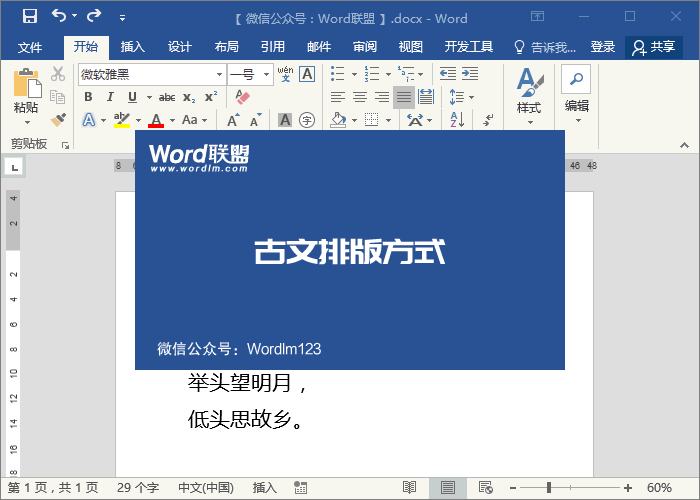This screenshot has width=700, height=500.
Task: Click the 共享 share button
Action: (x=654, y=47)
